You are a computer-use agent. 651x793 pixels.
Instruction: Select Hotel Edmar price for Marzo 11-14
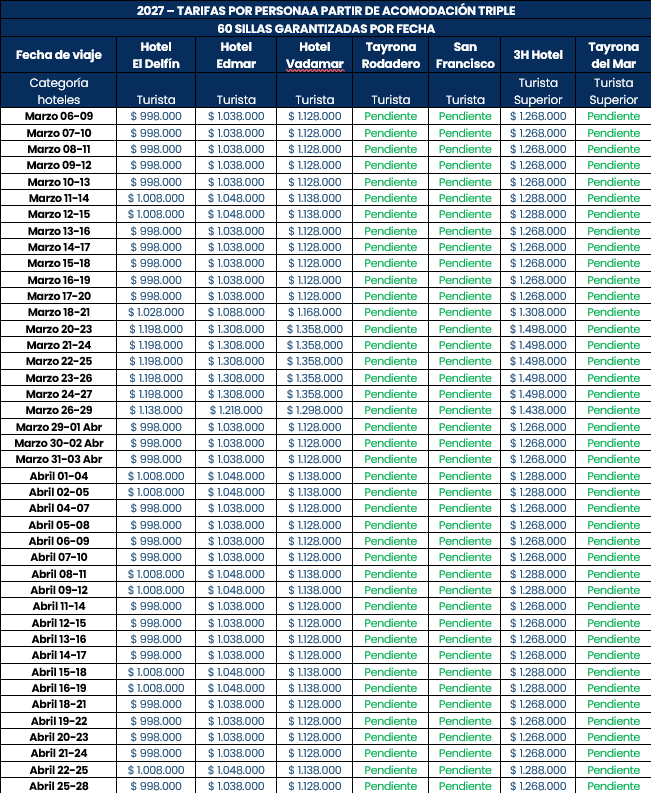[x=236, y=198]
